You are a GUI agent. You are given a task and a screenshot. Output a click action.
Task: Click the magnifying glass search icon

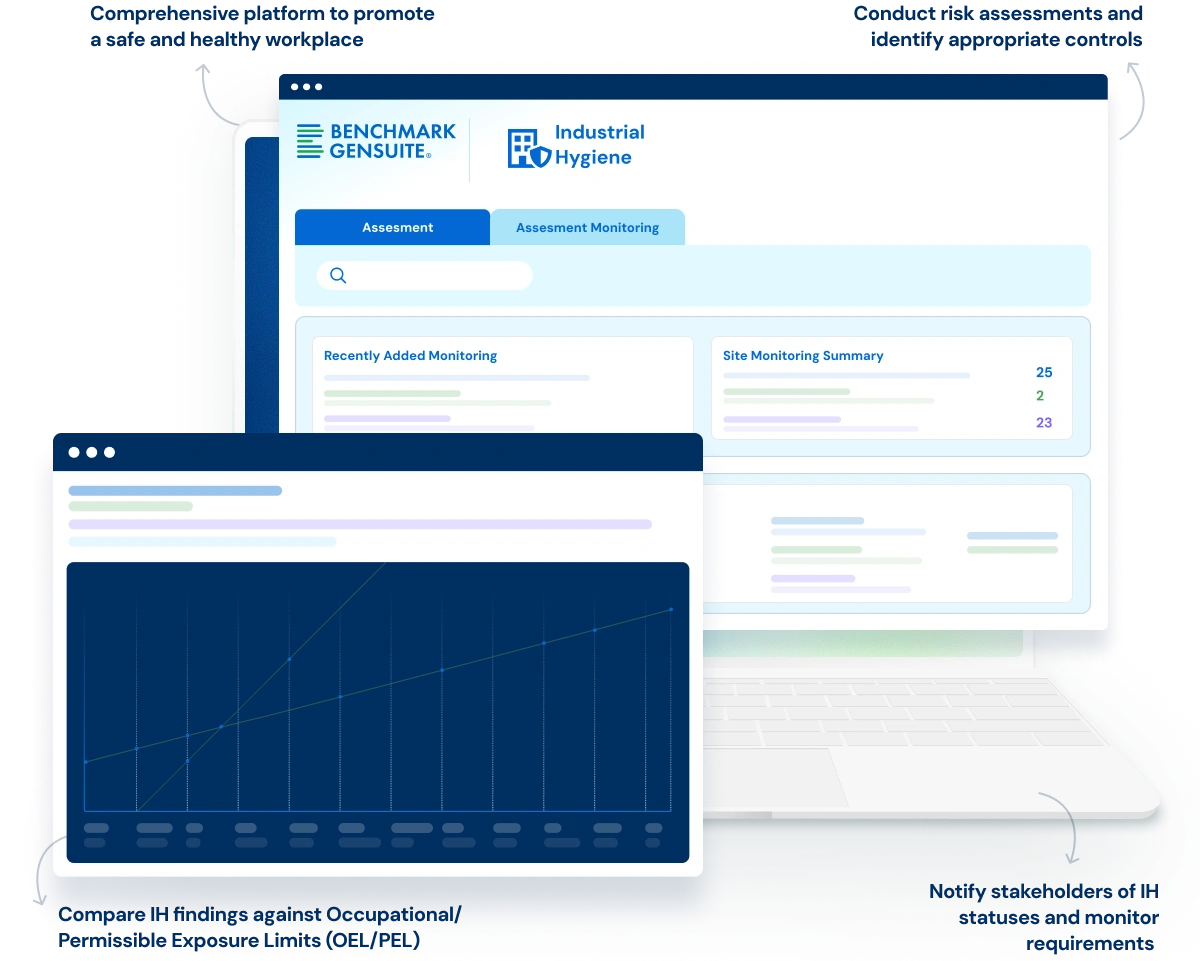click(x=338, y=276)
